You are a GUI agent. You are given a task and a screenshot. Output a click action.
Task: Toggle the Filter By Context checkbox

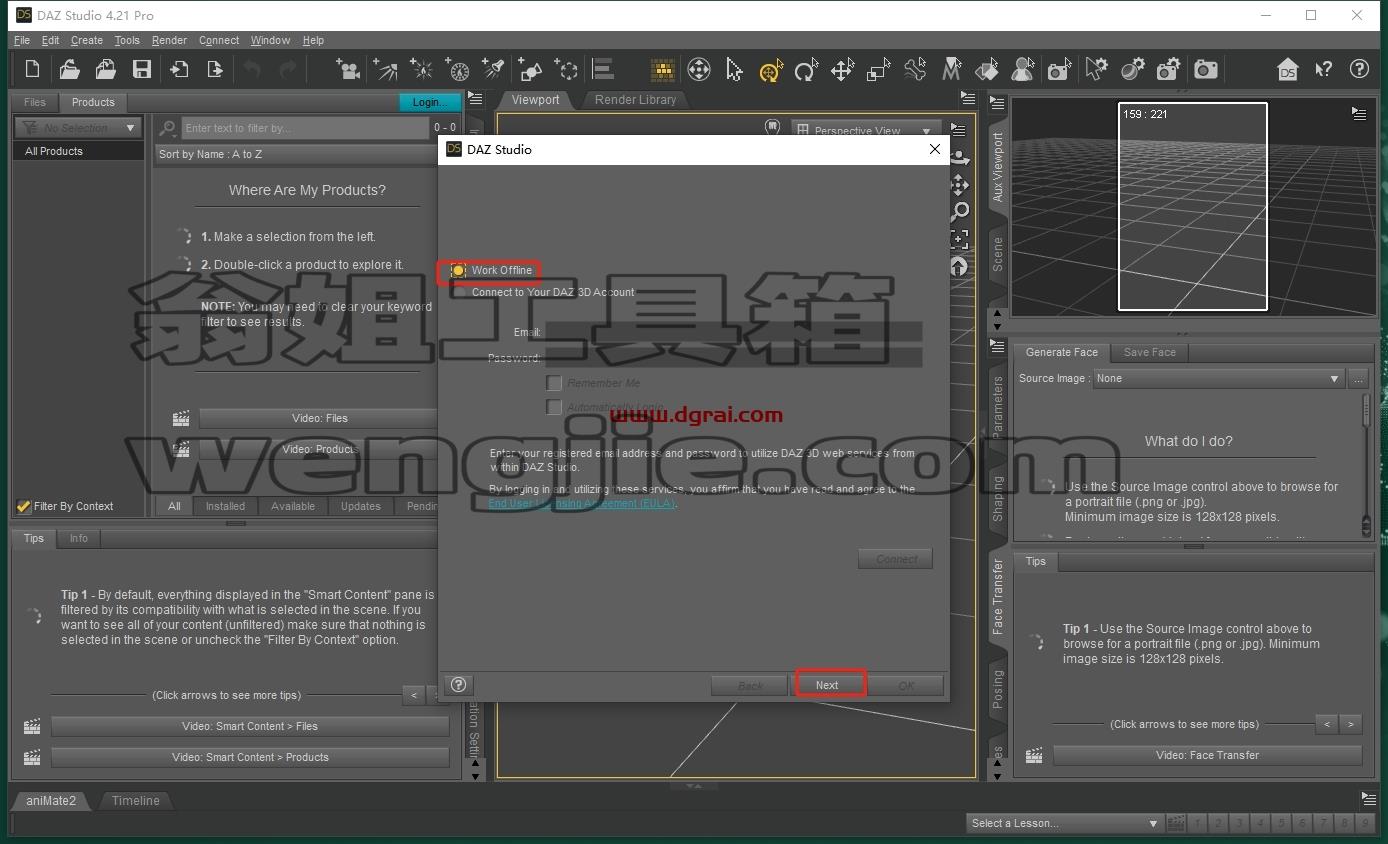pyautogui.click(x=24, y=506)
